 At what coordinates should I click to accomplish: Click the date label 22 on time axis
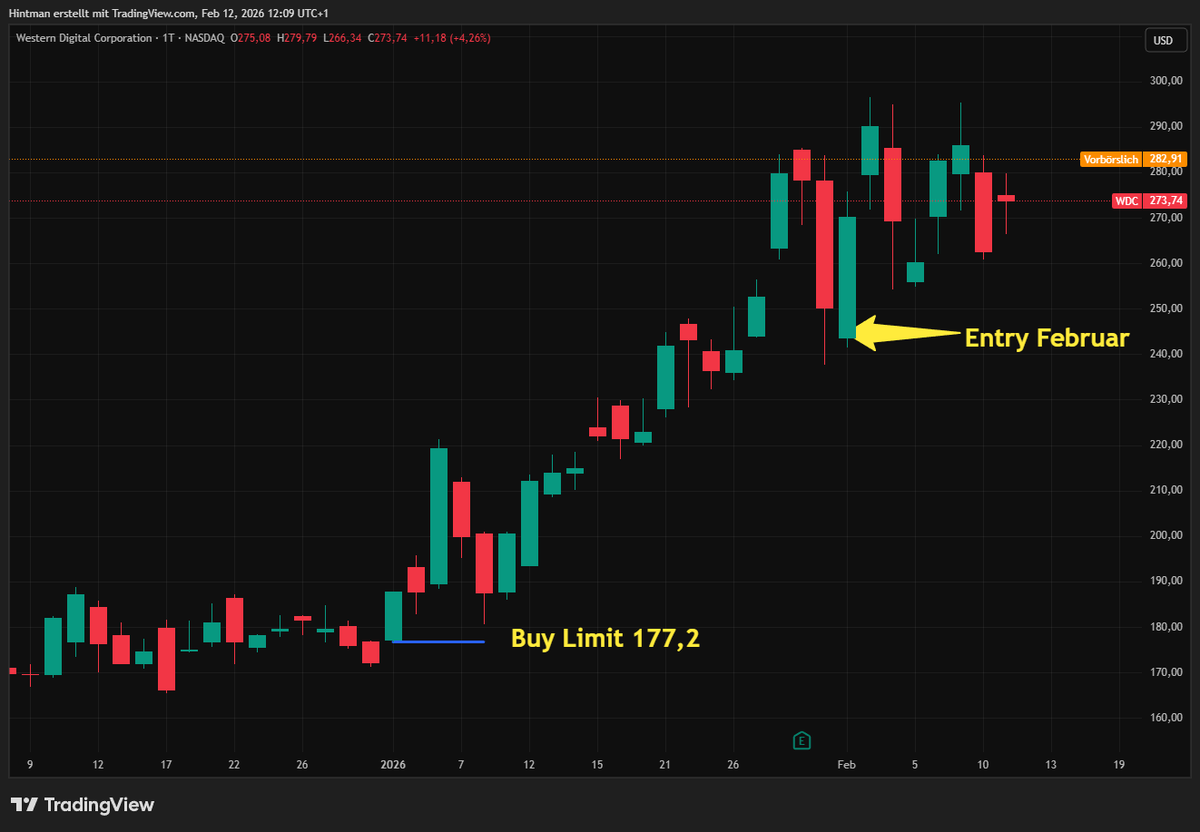[x=234, y=765]
